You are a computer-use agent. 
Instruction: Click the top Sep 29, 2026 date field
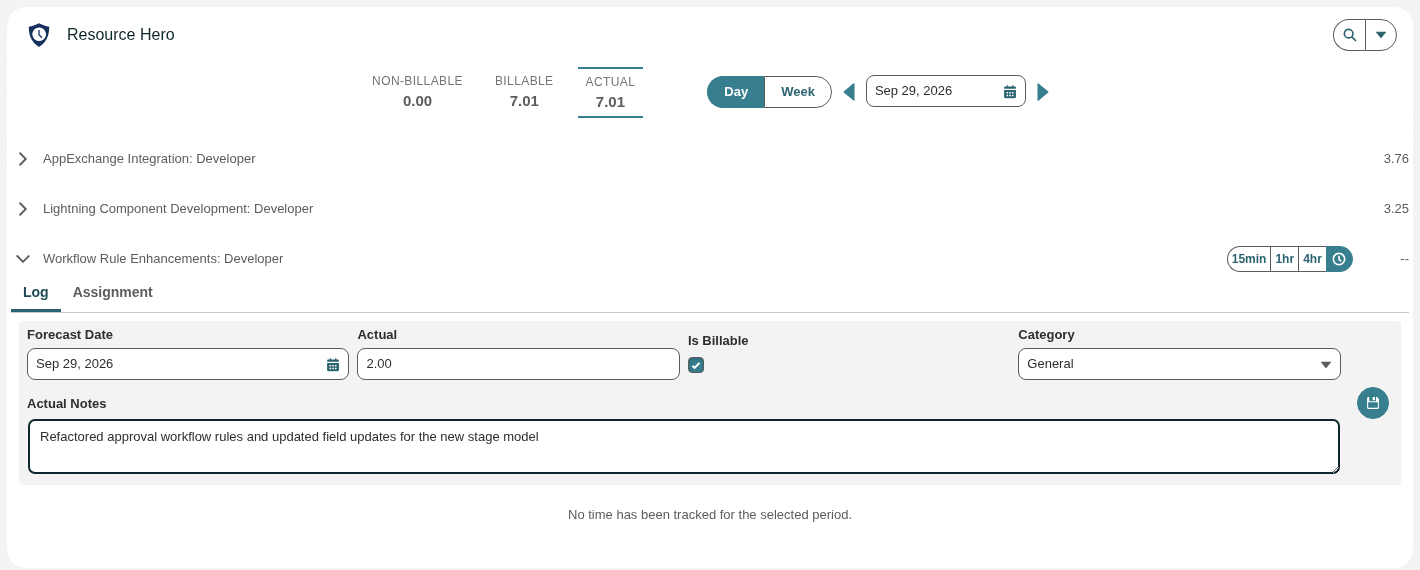[946, 91]
